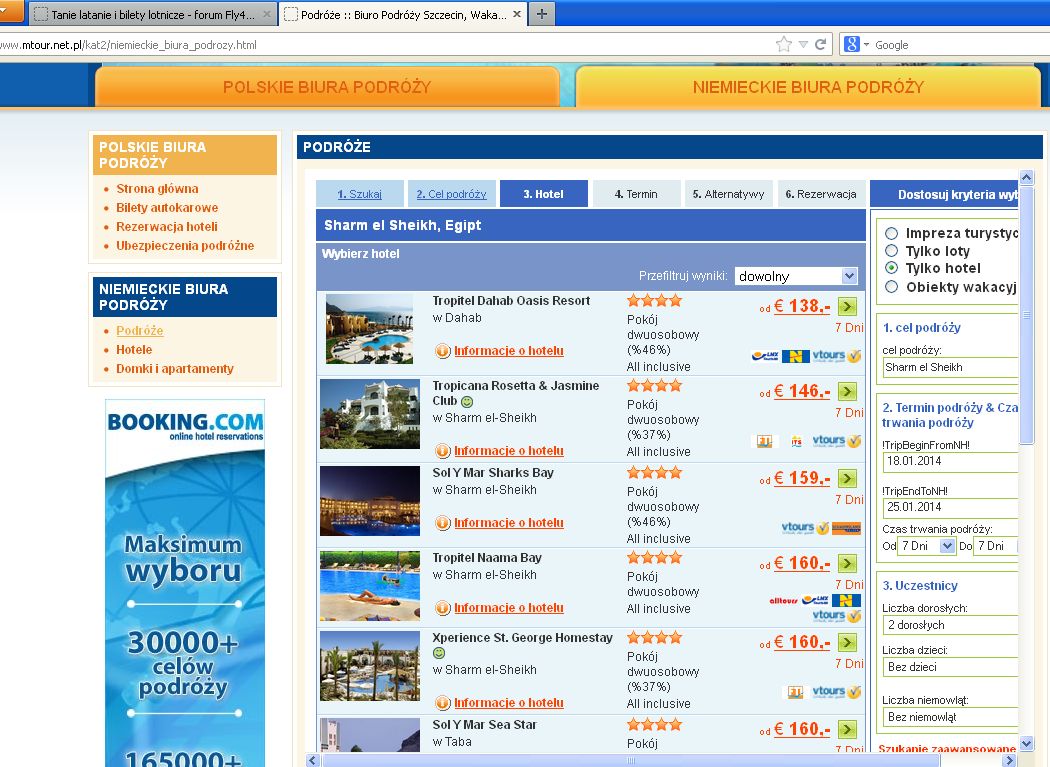Viewport: 1050px width, 767px height.
Task: Open Ubezpieczenia podróżne sidebar link
Action: 185,245
